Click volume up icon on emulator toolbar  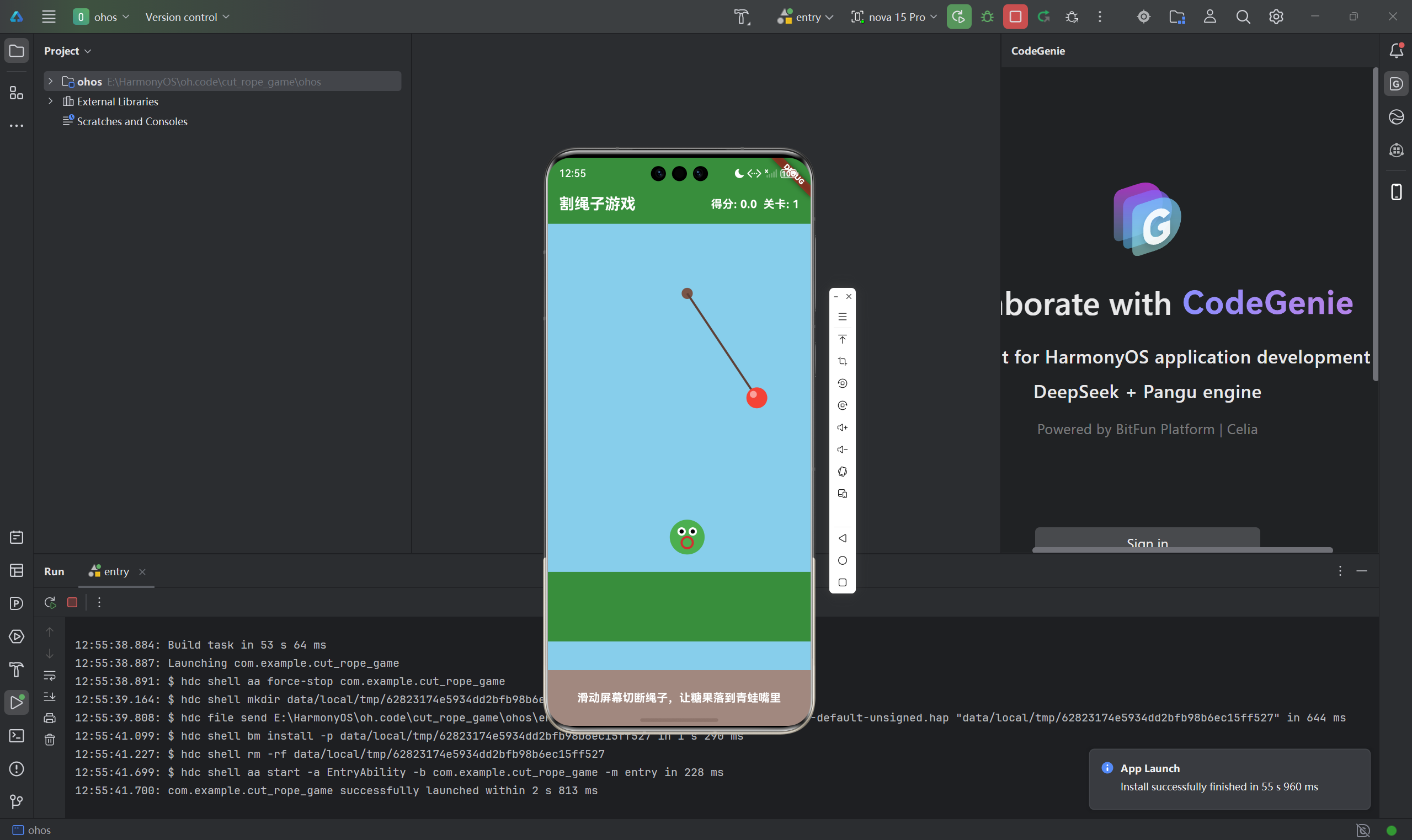pos(843,427)
